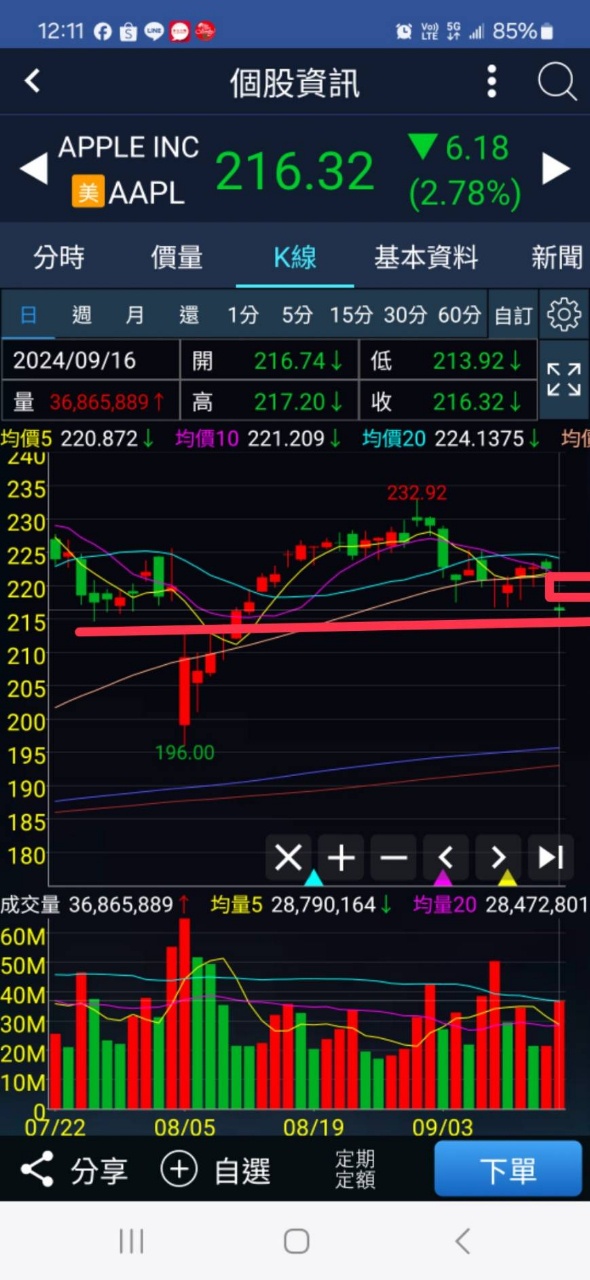Image resolution: width=590 pixels, height=1280 pixels.
Task: Close the chart crosshair with X button
Action: click(x=288, y=857)
